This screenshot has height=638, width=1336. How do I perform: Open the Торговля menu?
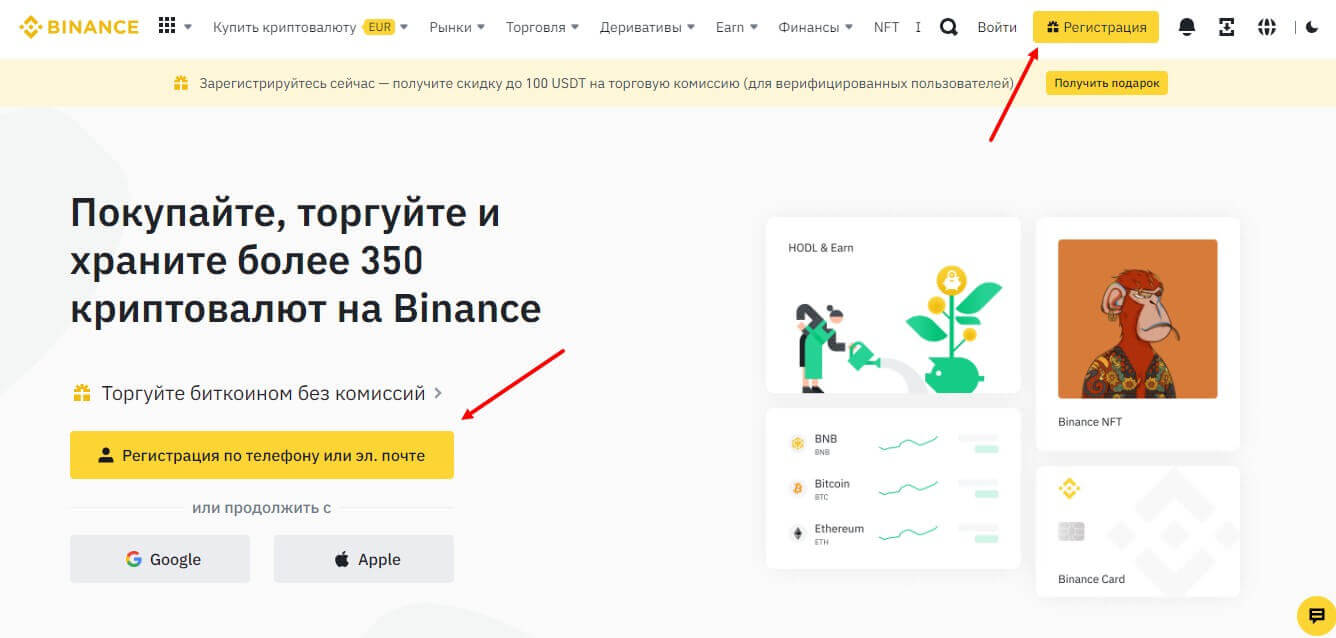pyautogui.click(x=542, y=27)
